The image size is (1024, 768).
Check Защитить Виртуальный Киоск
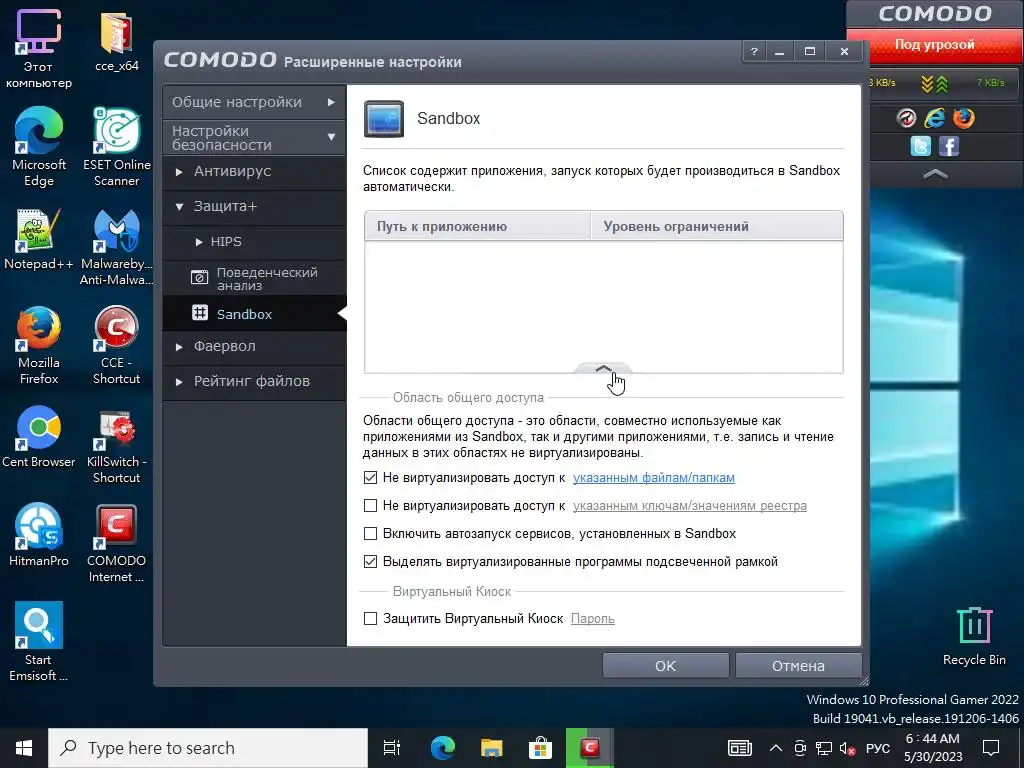point(370,618)
